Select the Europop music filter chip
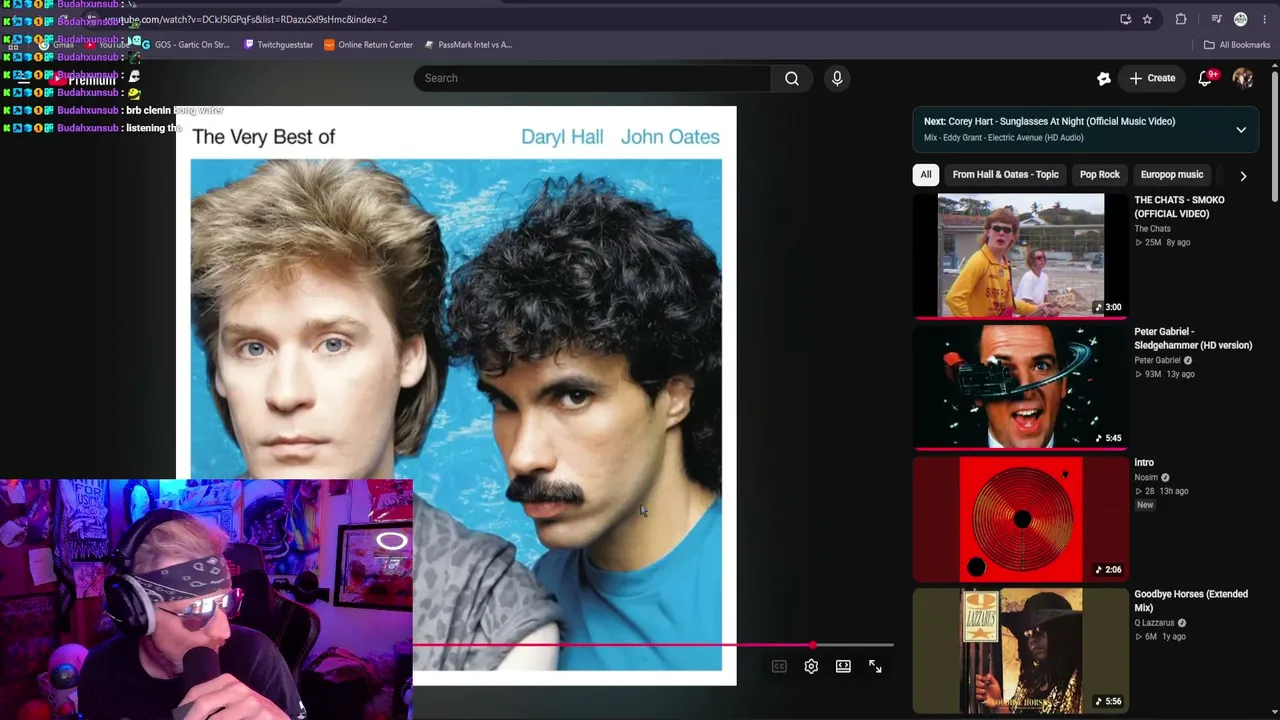Image resolution: width=1280 pixels, height=720 pixels. click(x=1171, y=175)
